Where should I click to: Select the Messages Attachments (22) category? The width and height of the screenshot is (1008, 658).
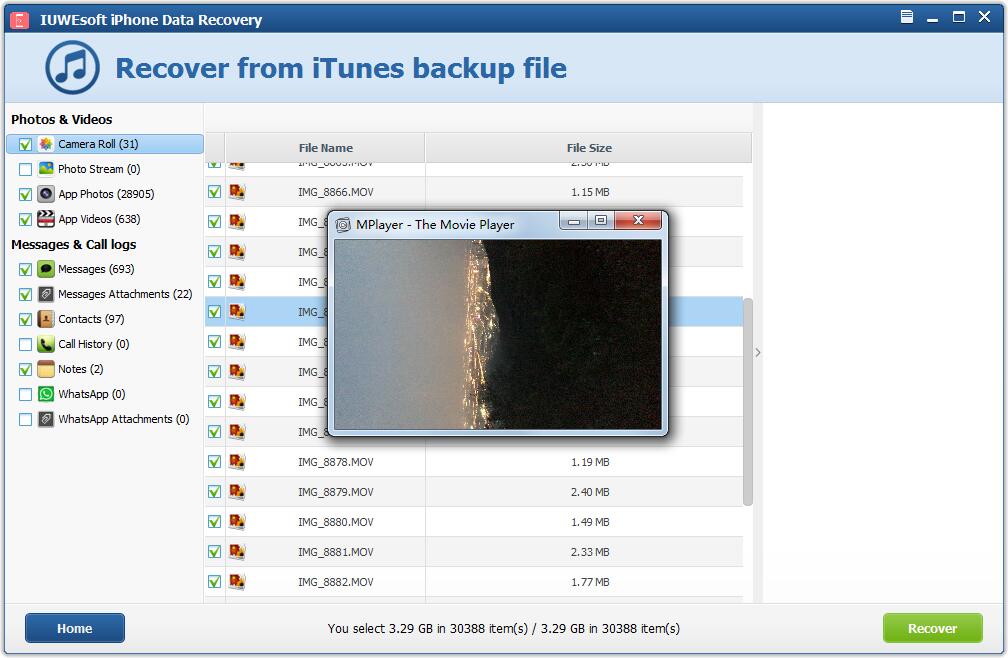(125, 294)
